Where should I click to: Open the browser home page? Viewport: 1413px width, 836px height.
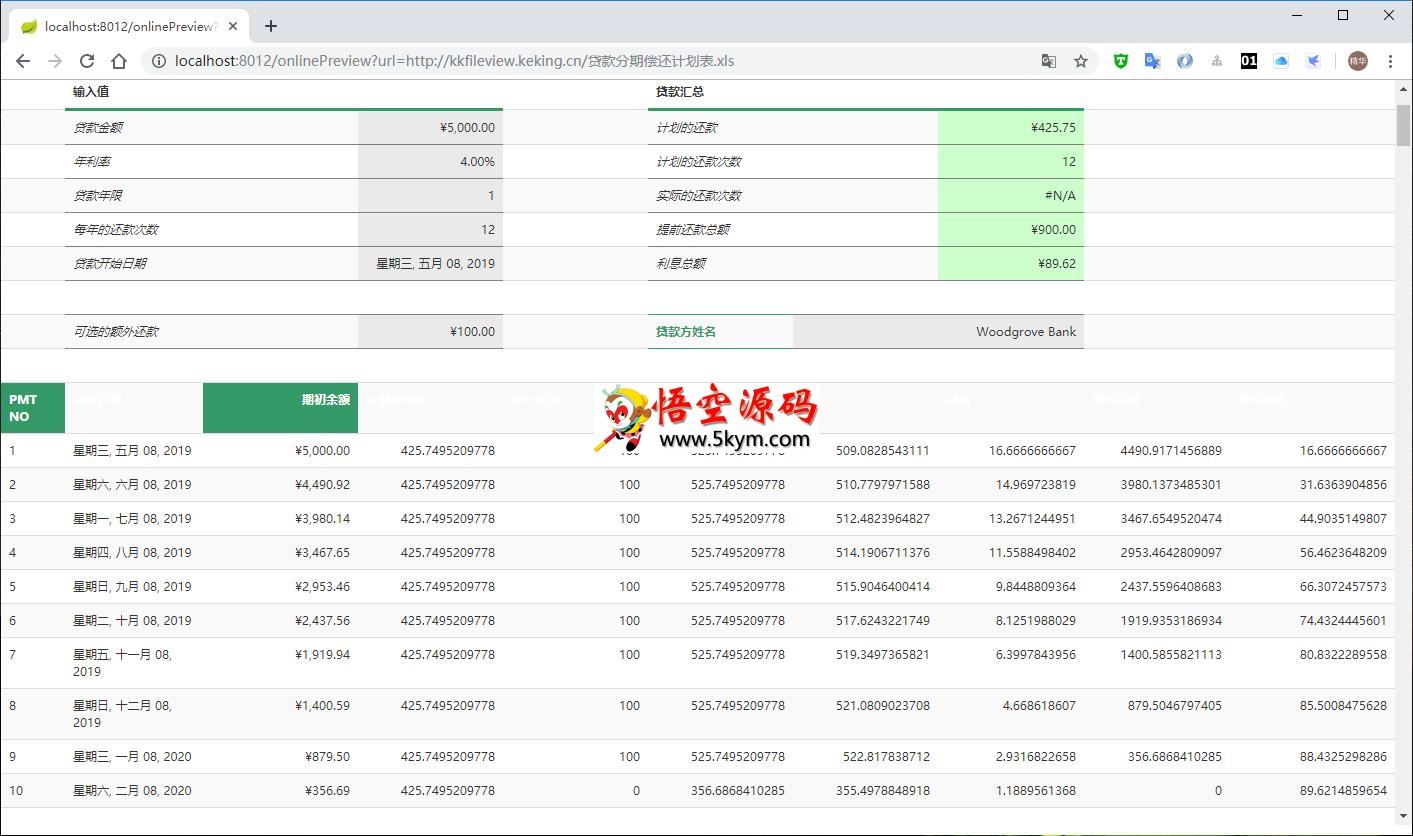119,61
